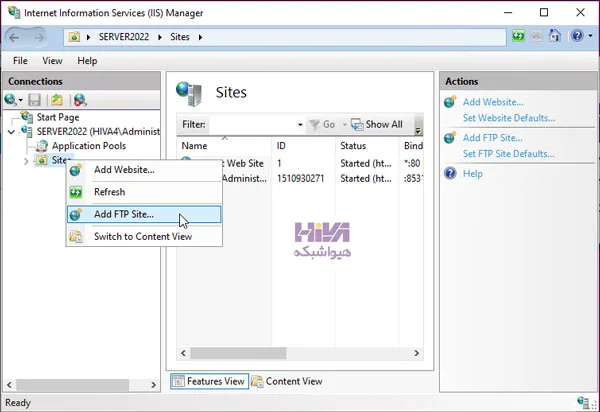600x412 pixels.
Task: Select the Default Web Site row name
Action: (x=245, y=163)
